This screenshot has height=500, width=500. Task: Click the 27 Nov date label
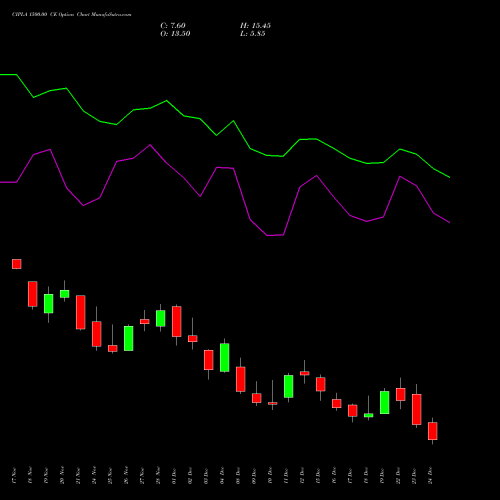(142, 476)
